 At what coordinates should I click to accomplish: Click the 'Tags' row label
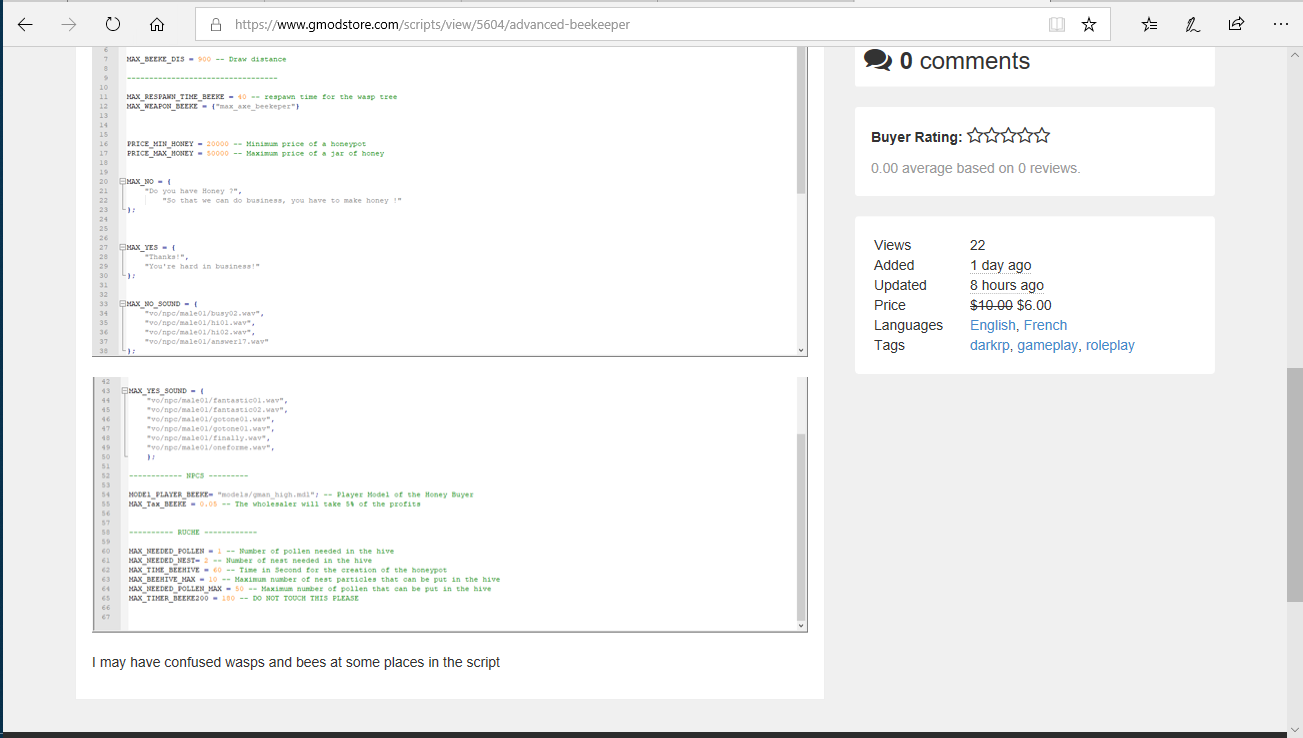pos(889,345)
